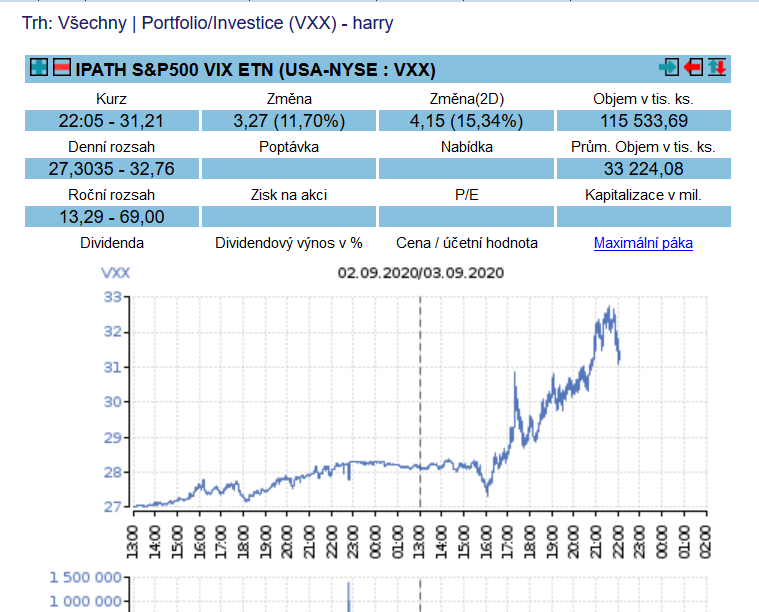Click the teal plus expand icon
The width and height of the screenshot is (759, 612).
[39, 67]
